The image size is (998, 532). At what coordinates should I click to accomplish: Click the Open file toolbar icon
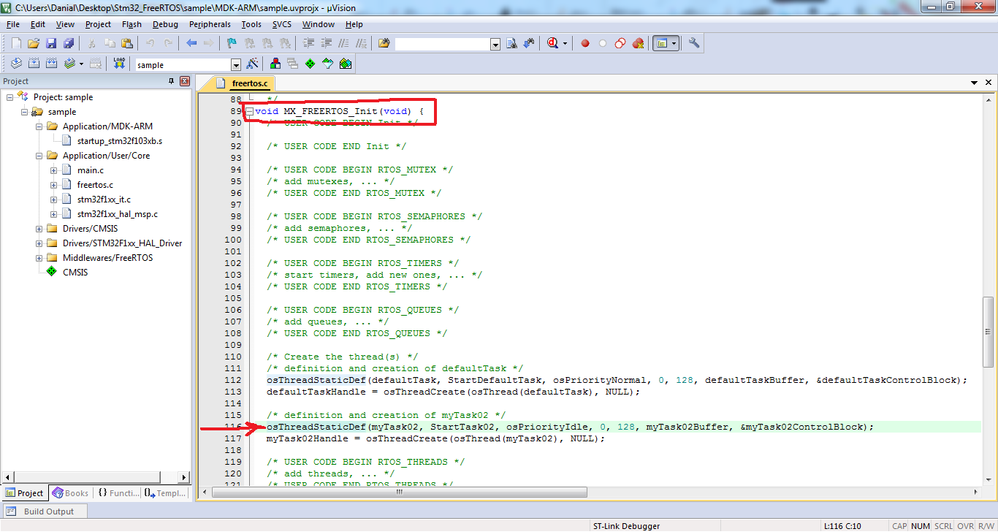tap(34, 43)
